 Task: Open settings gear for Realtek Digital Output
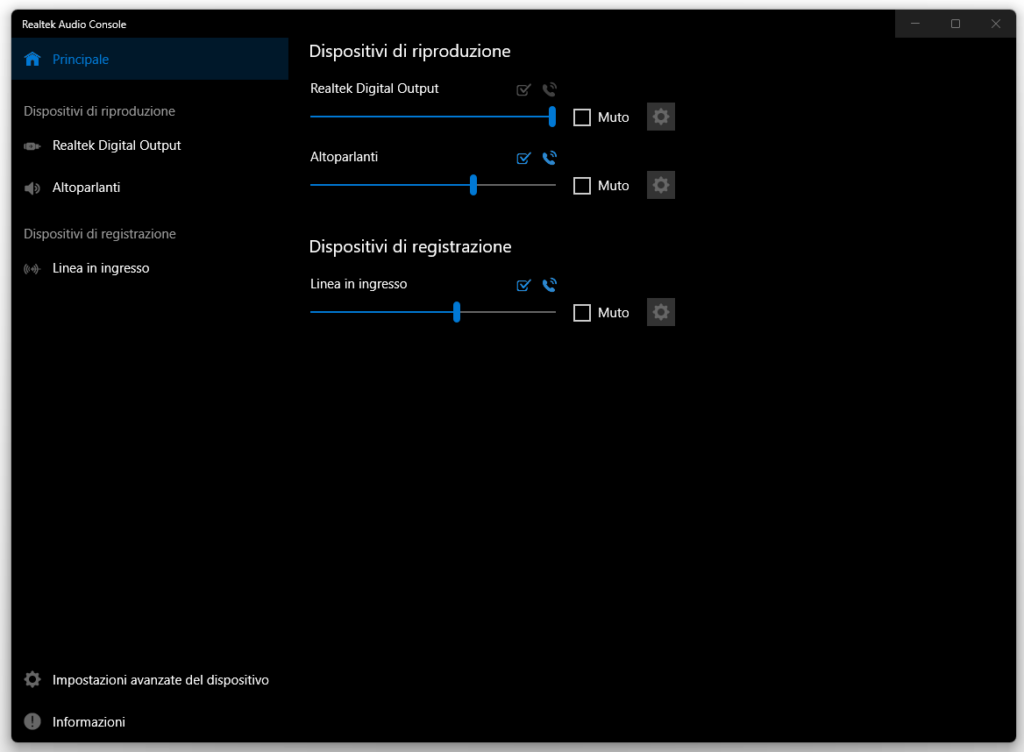[x=661, y=117]
